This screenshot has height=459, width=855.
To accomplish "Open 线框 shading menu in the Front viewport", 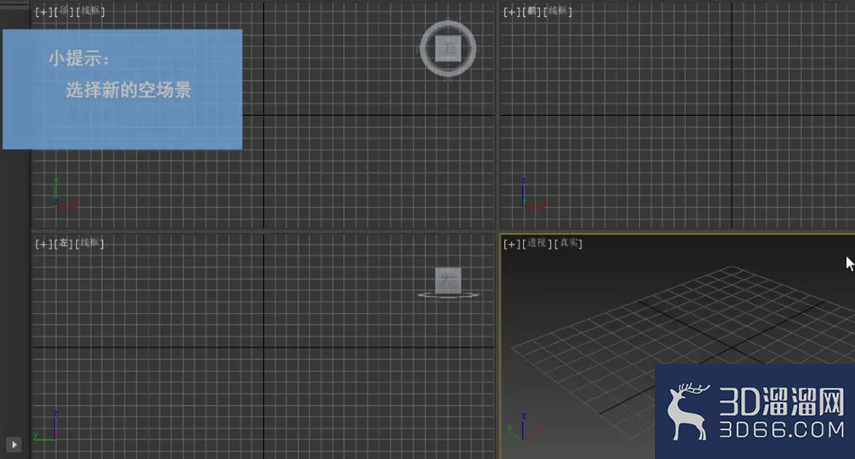I will 558,11.
